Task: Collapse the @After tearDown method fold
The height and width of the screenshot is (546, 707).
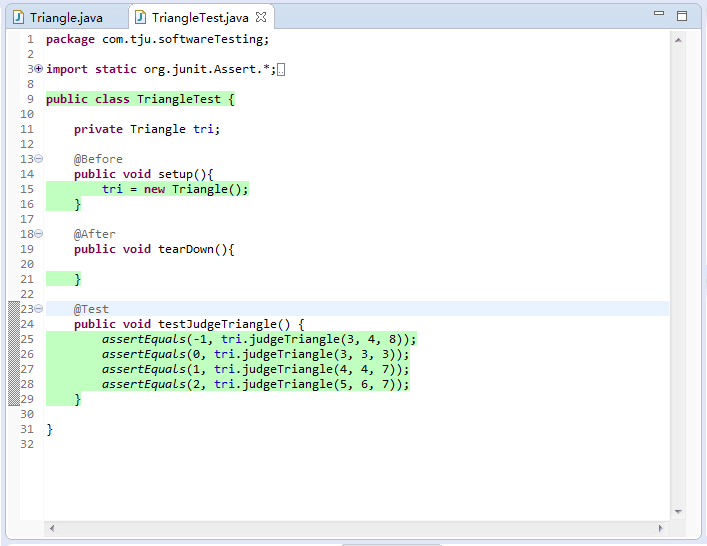Action: [39, 234]
